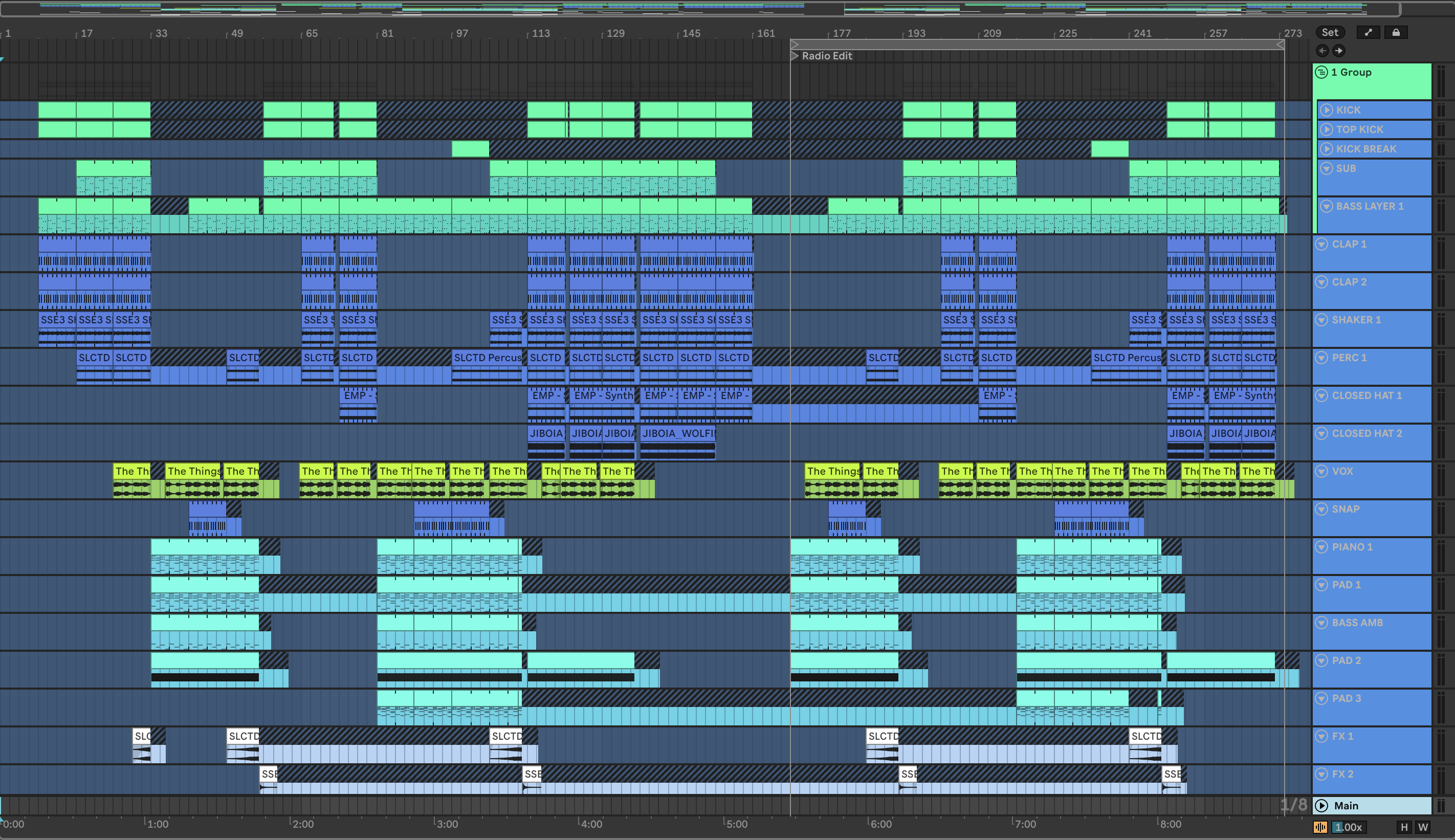The width and height of the screenshot is (1455, 840).
Task: Click the Set locator button
Action: pyautogui.click(x=1330, y=32)
